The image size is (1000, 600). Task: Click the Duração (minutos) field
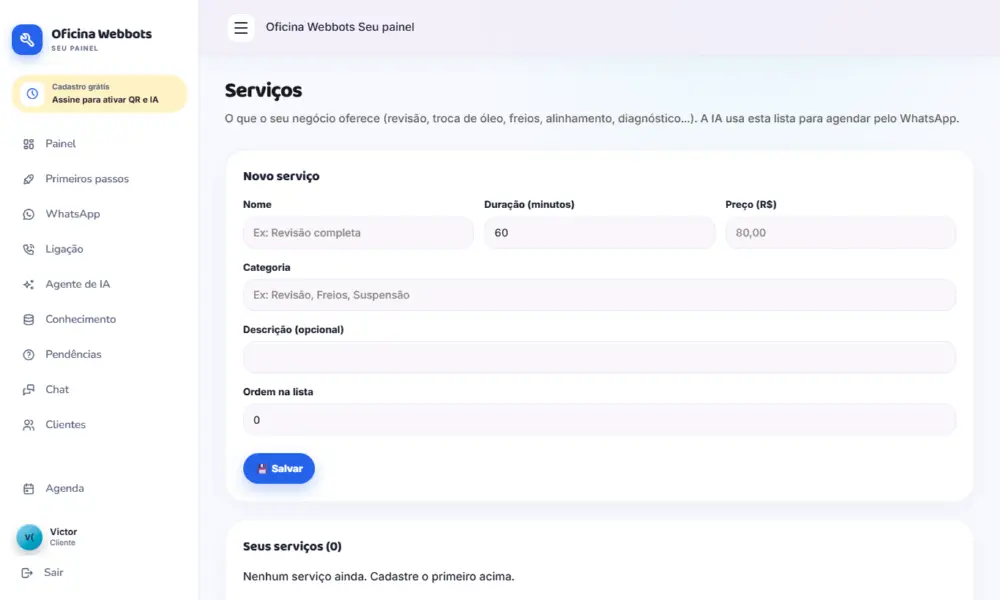pos(599,233)
